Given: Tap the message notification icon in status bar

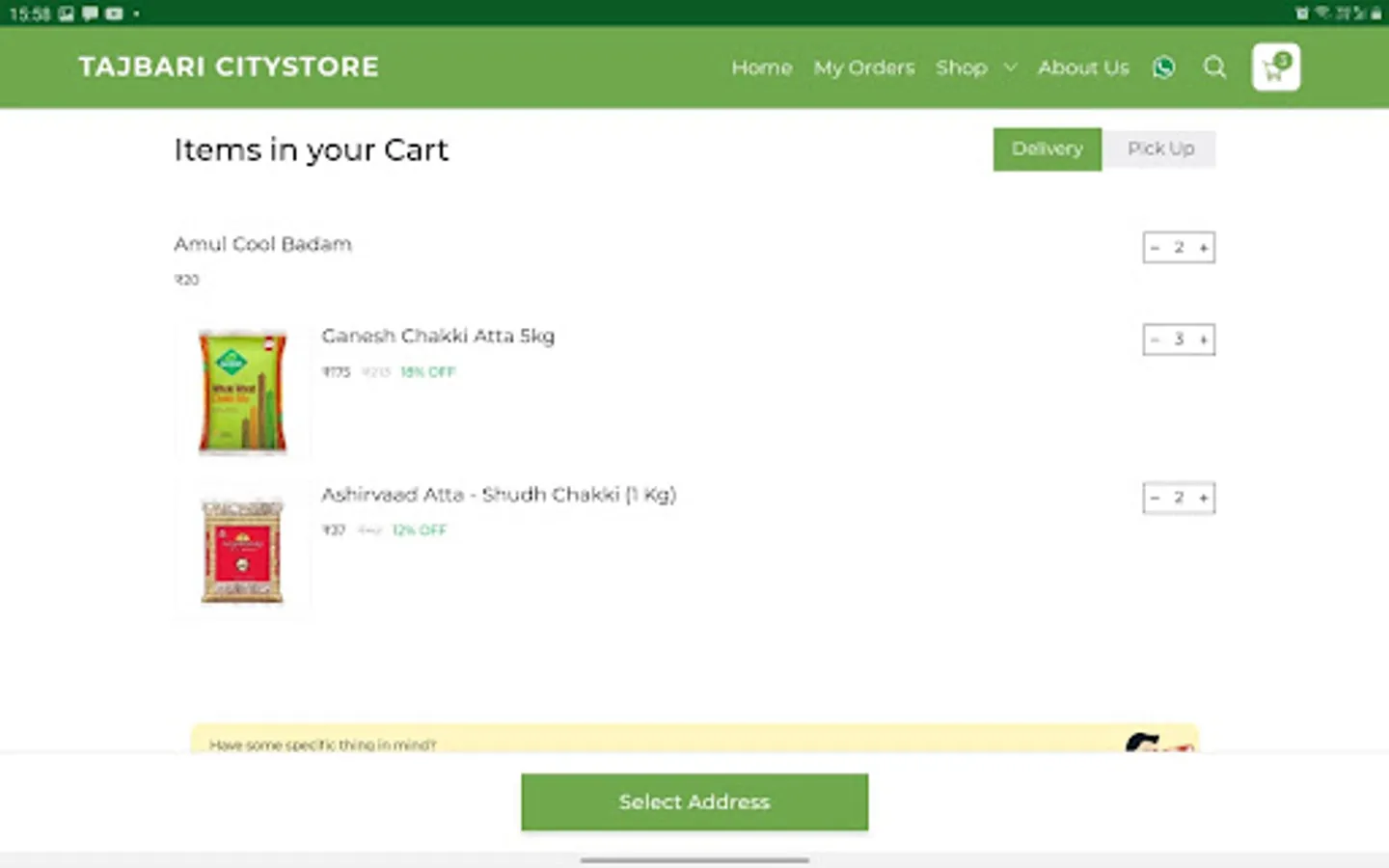Looking at the screenshot, I should [x=90, y=14].
